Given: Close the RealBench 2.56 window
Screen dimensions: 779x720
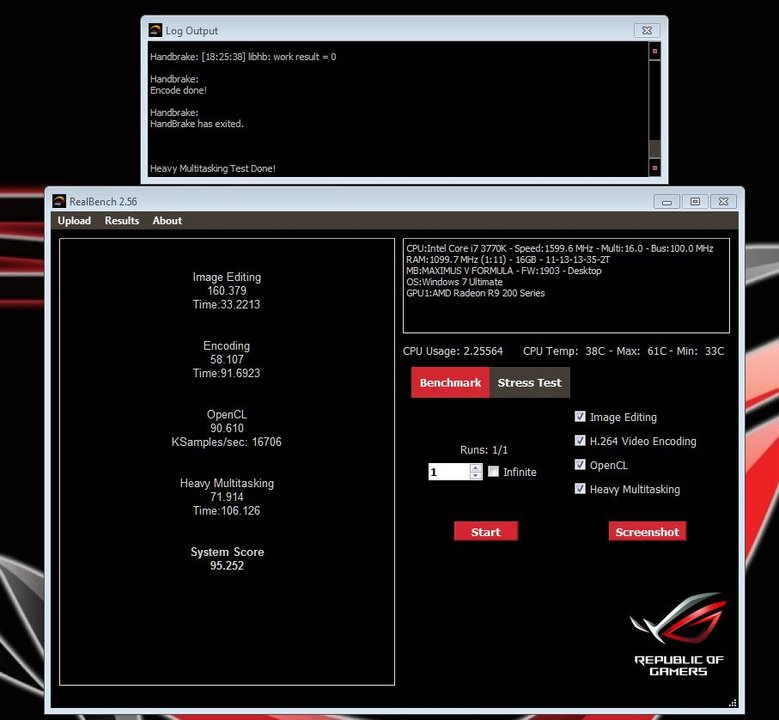Looking at the screenshot, I should [723, 201].
